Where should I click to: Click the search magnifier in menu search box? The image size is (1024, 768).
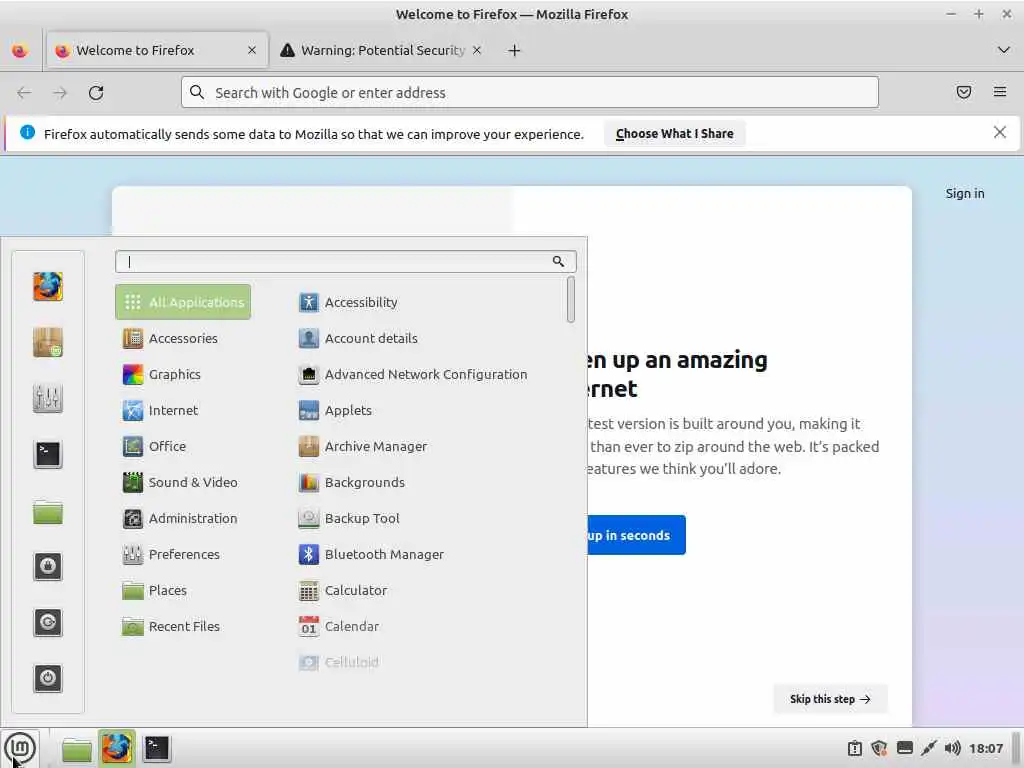click(558, 261)
